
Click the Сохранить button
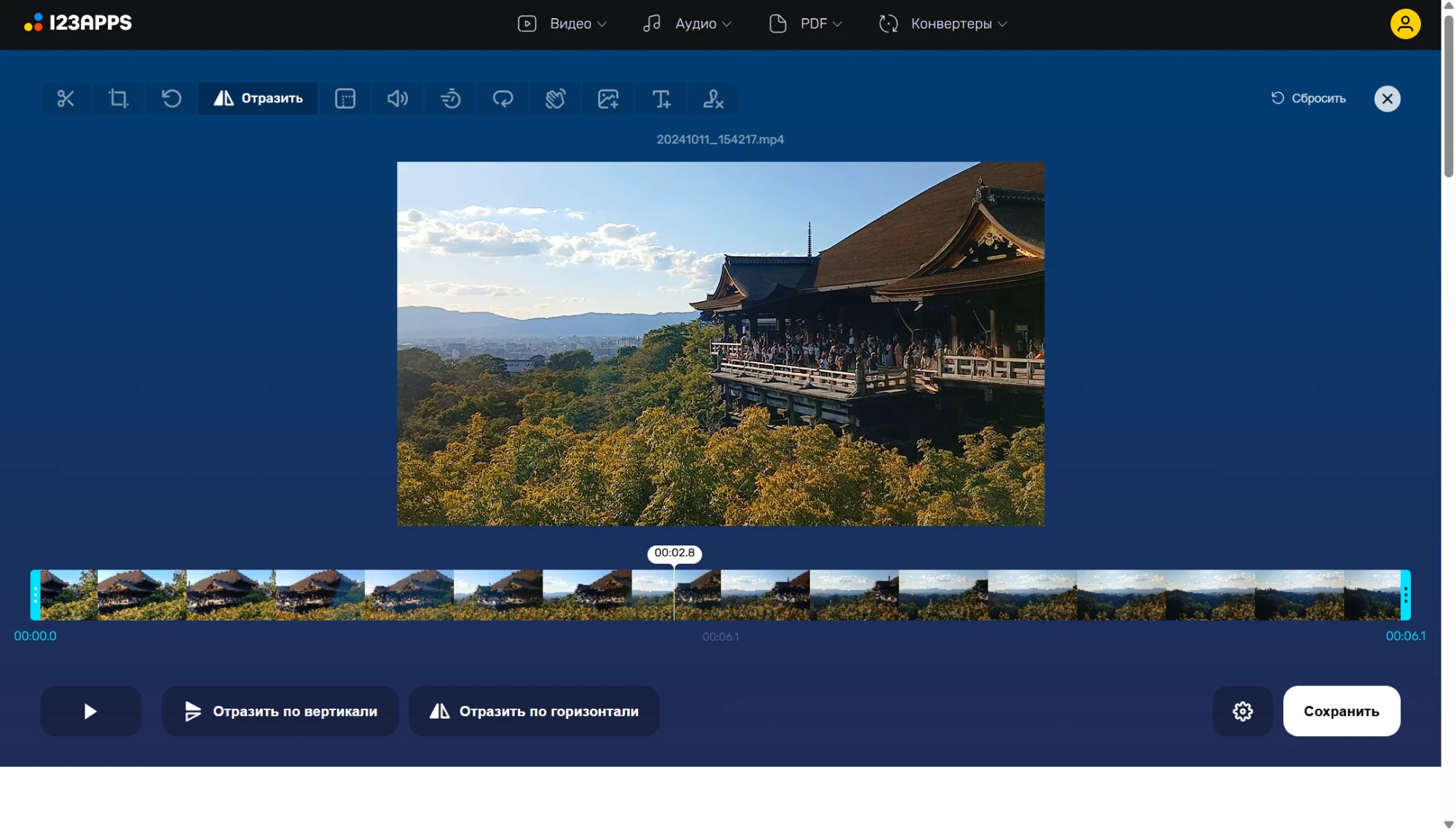(1341, 711)
